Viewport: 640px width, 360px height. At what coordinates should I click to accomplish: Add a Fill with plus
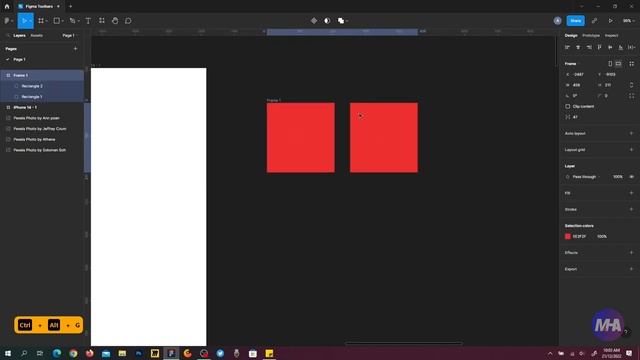click(x=631, y=193)
